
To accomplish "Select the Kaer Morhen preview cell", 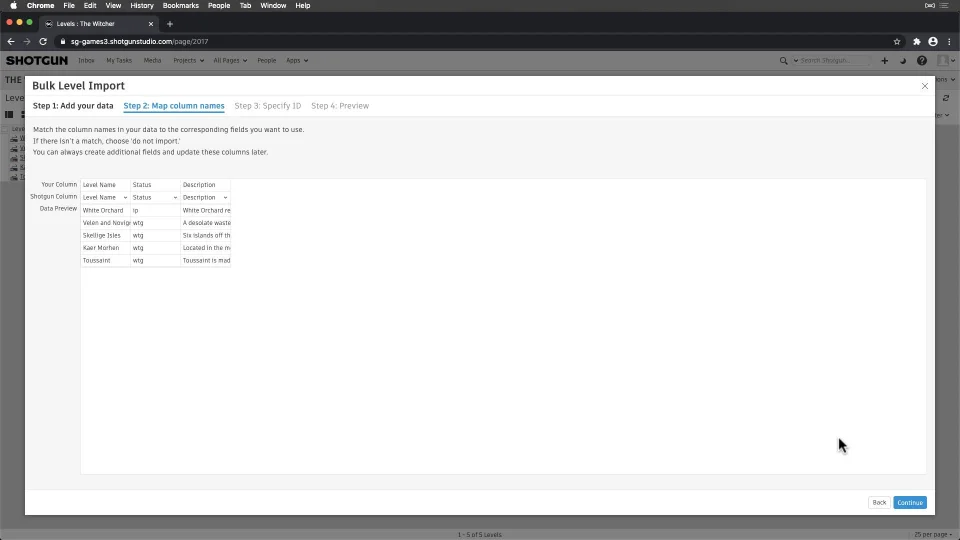I will coord(105,248).
